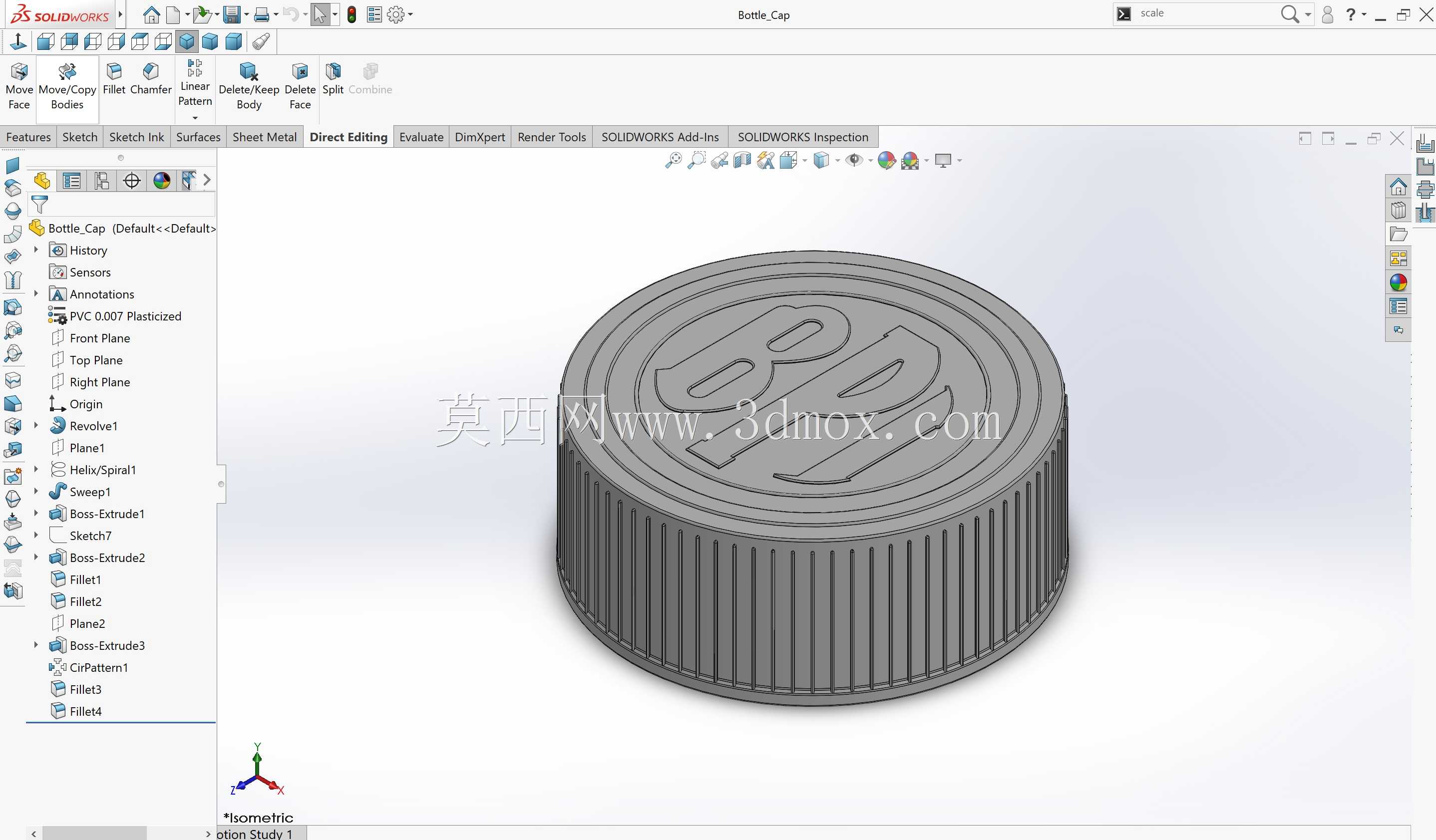
Task: Expand the Revolve1 feature
Action: (x=36, y=425)
